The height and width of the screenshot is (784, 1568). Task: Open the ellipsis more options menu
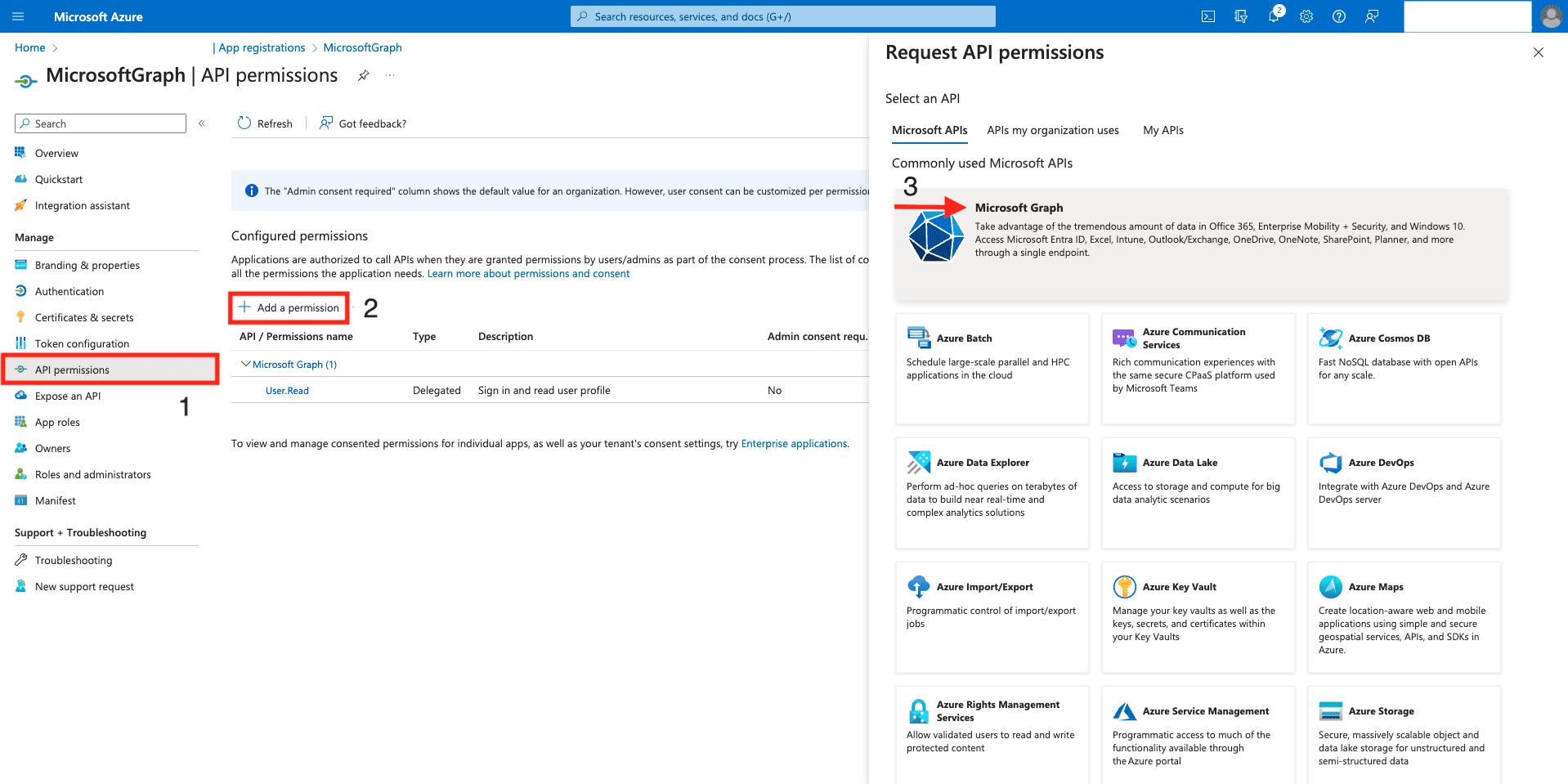pyautogui.click(x=390, y=74)
